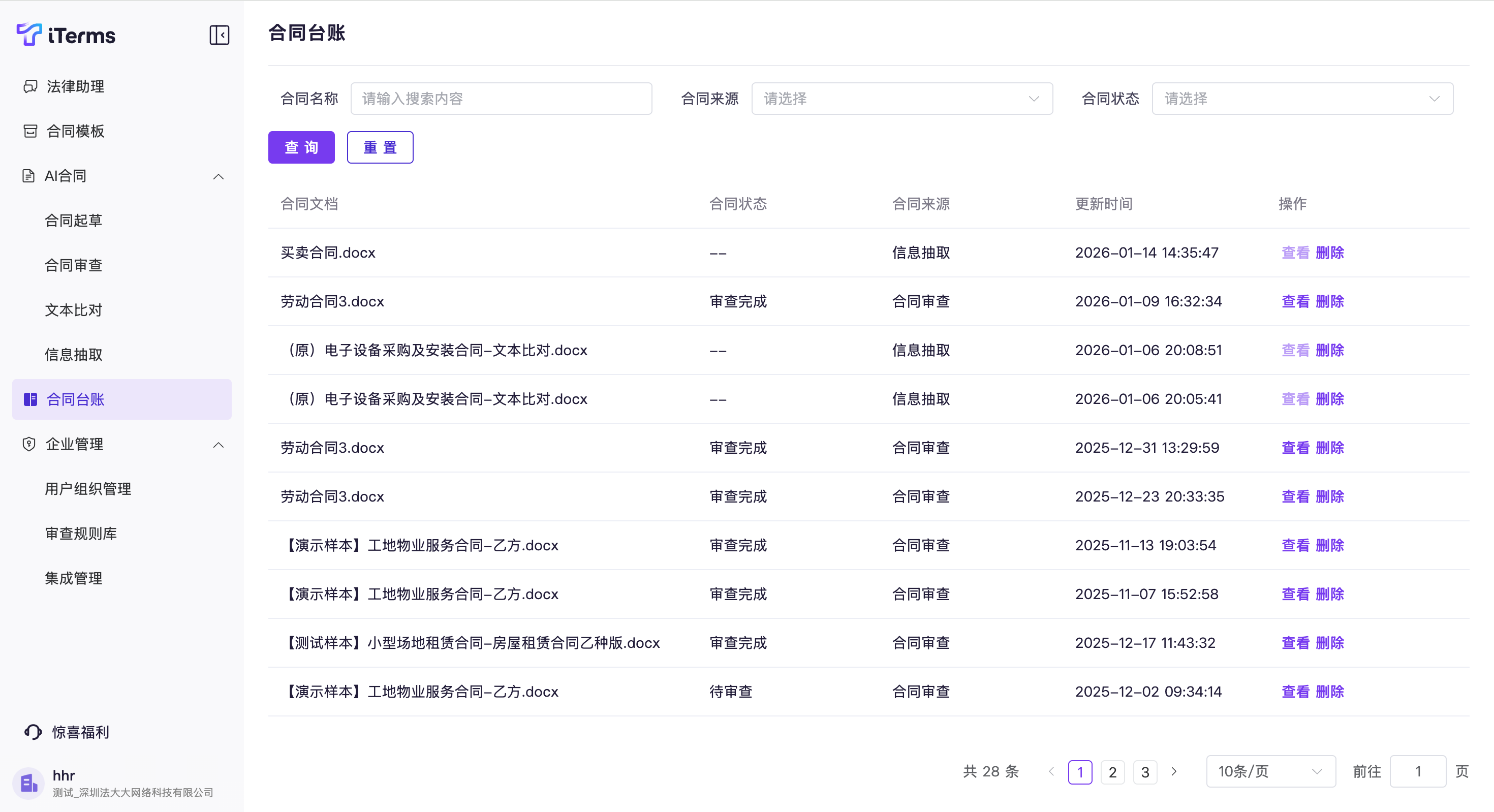Open 审查规则库 in the sidebar
This screenshot has height=812, width=1494.
pos(81,534)
